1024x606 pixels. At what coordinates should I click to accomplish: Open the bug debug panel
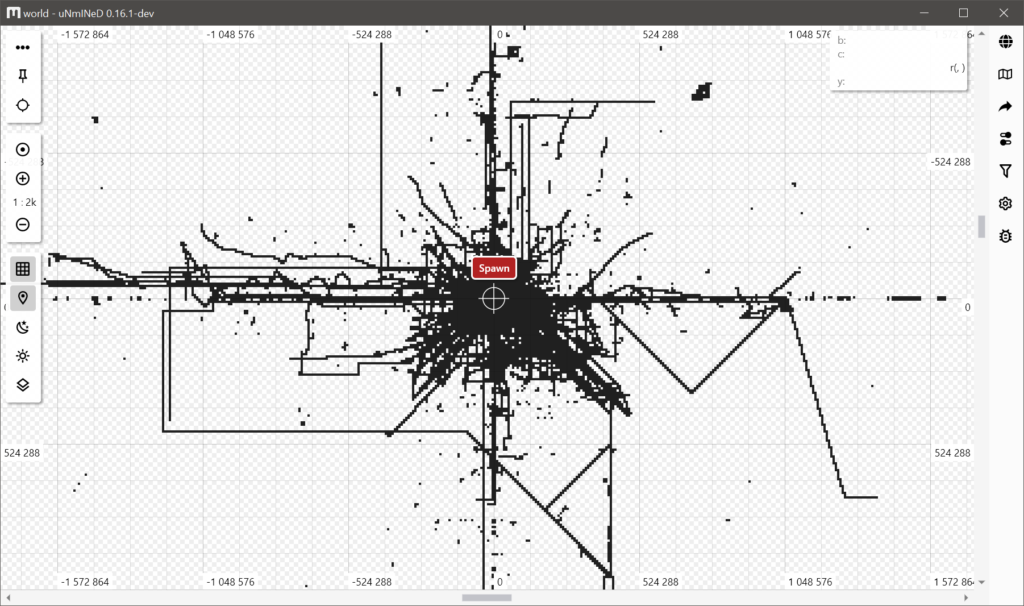point(1006,236)
